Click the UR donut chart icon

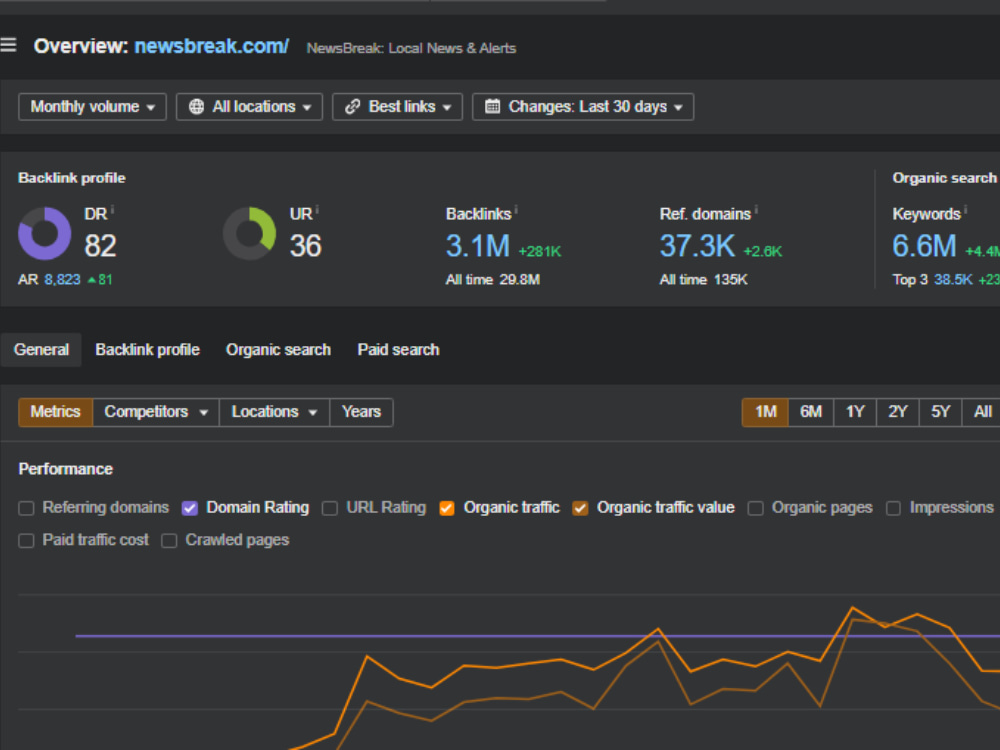(x=249, y=233)
